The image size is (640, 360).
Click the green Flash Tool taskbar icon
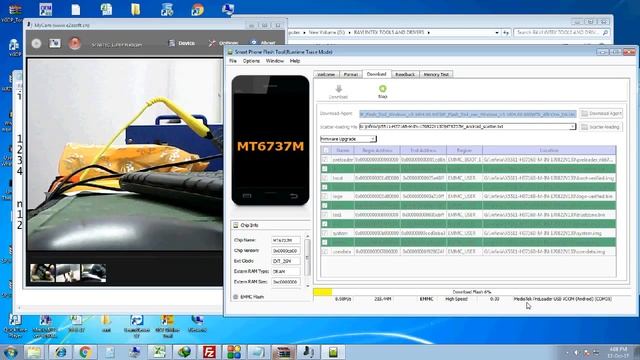(333, 352)
